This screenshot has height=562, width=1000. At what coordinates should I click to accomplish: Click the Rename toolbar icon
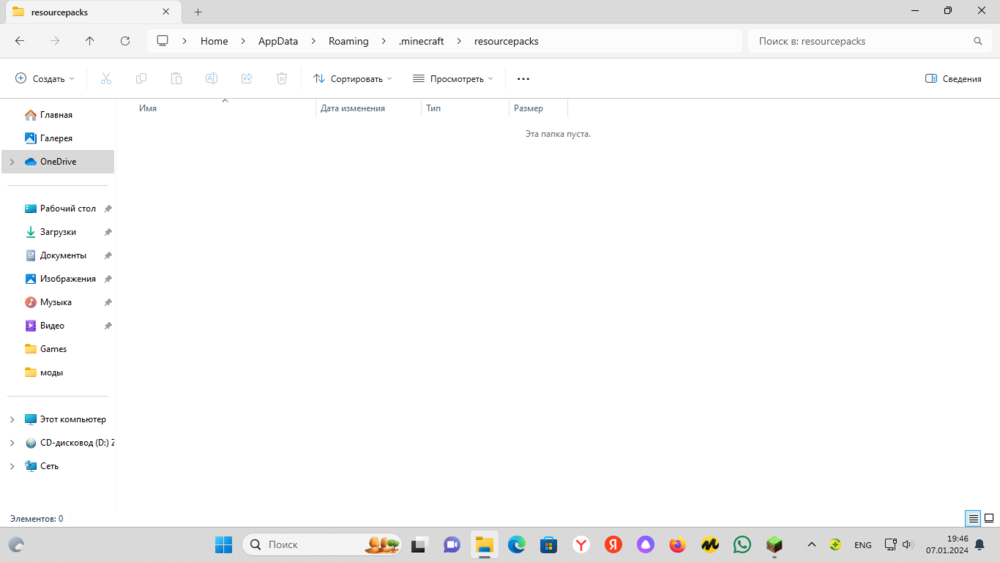[x=211, y=78]
